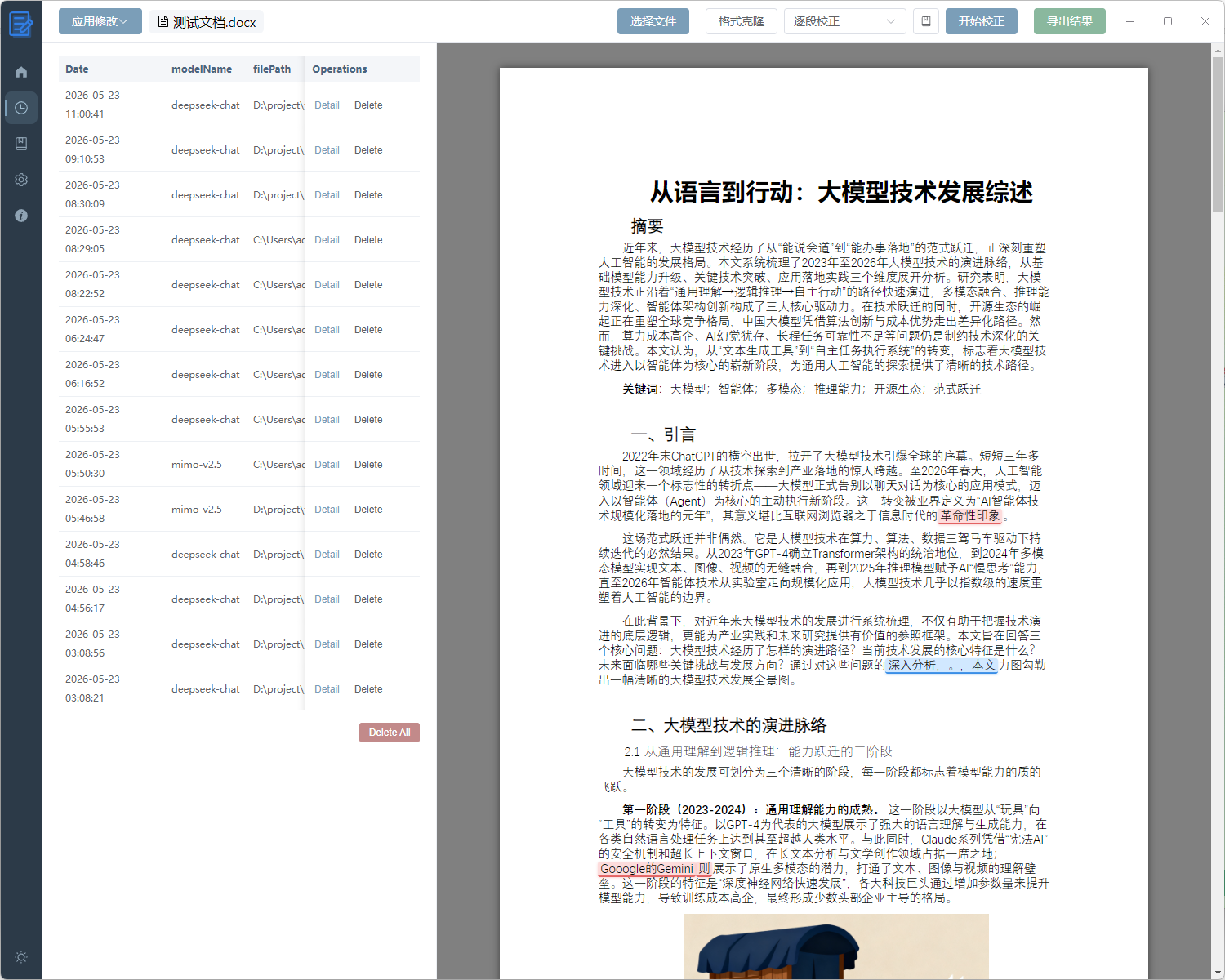Expand the 应用修改 dropdown button
This screenshot has width=1225, height=980.
coord(100,21)
